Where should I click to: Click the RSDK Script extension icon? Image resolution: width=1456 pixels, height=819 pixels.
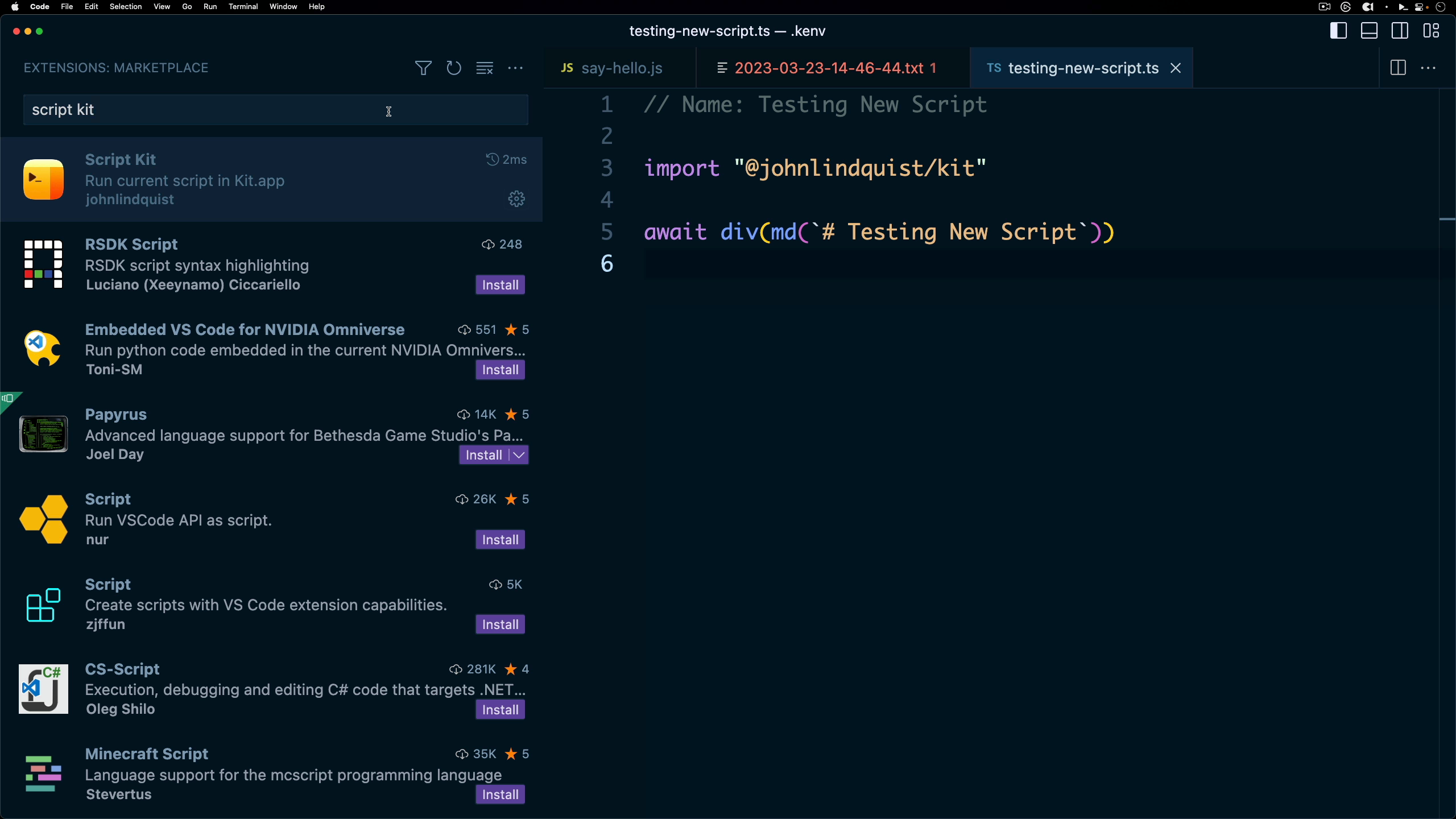[44, 264]
